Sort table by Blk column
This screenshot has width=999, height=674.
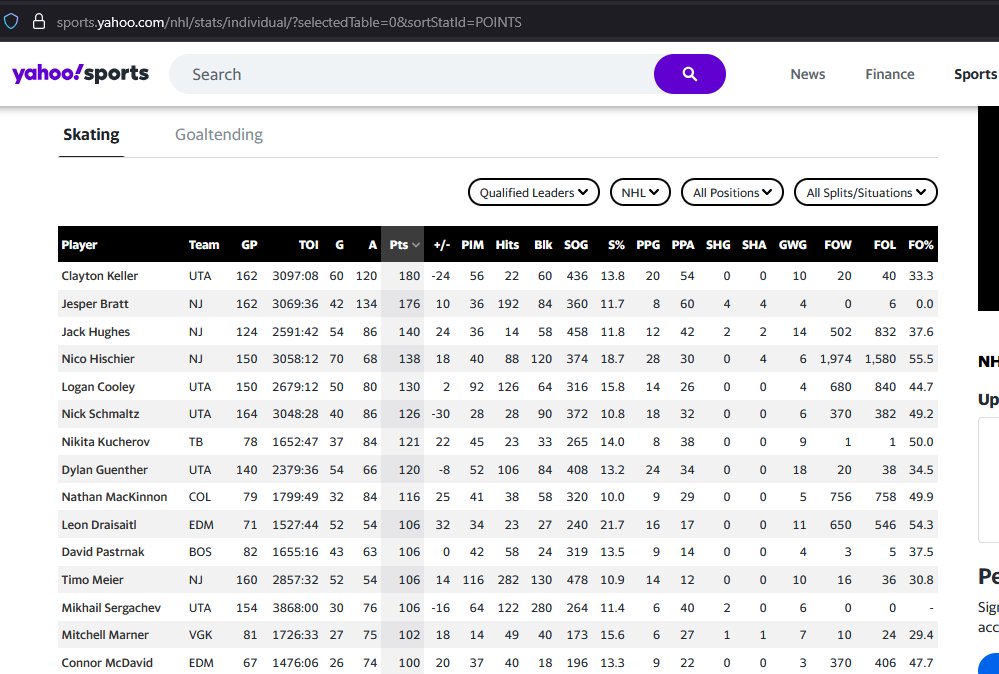coord(543,245)
